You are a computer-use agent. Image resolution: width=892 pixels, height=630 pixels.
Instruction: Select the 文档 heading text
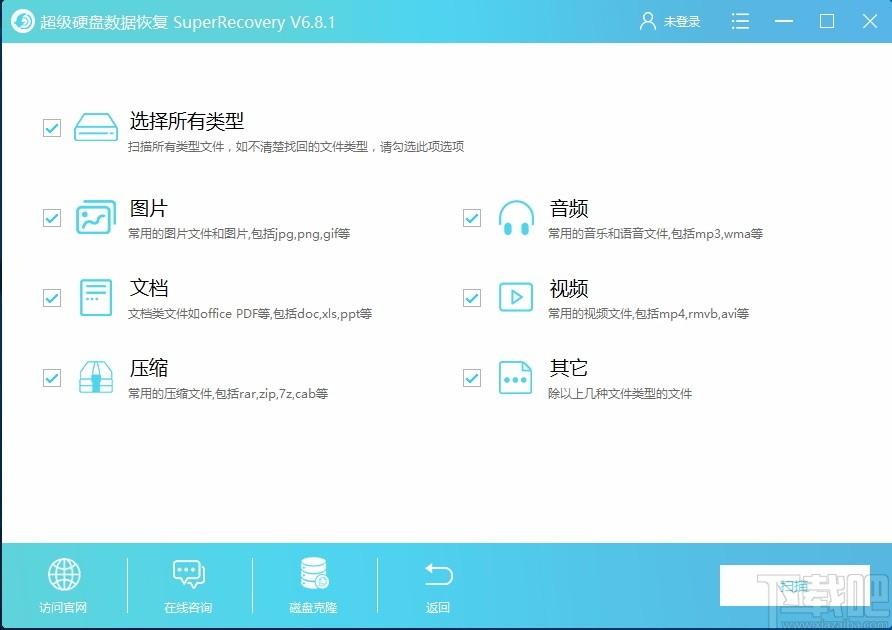[148, 288]
